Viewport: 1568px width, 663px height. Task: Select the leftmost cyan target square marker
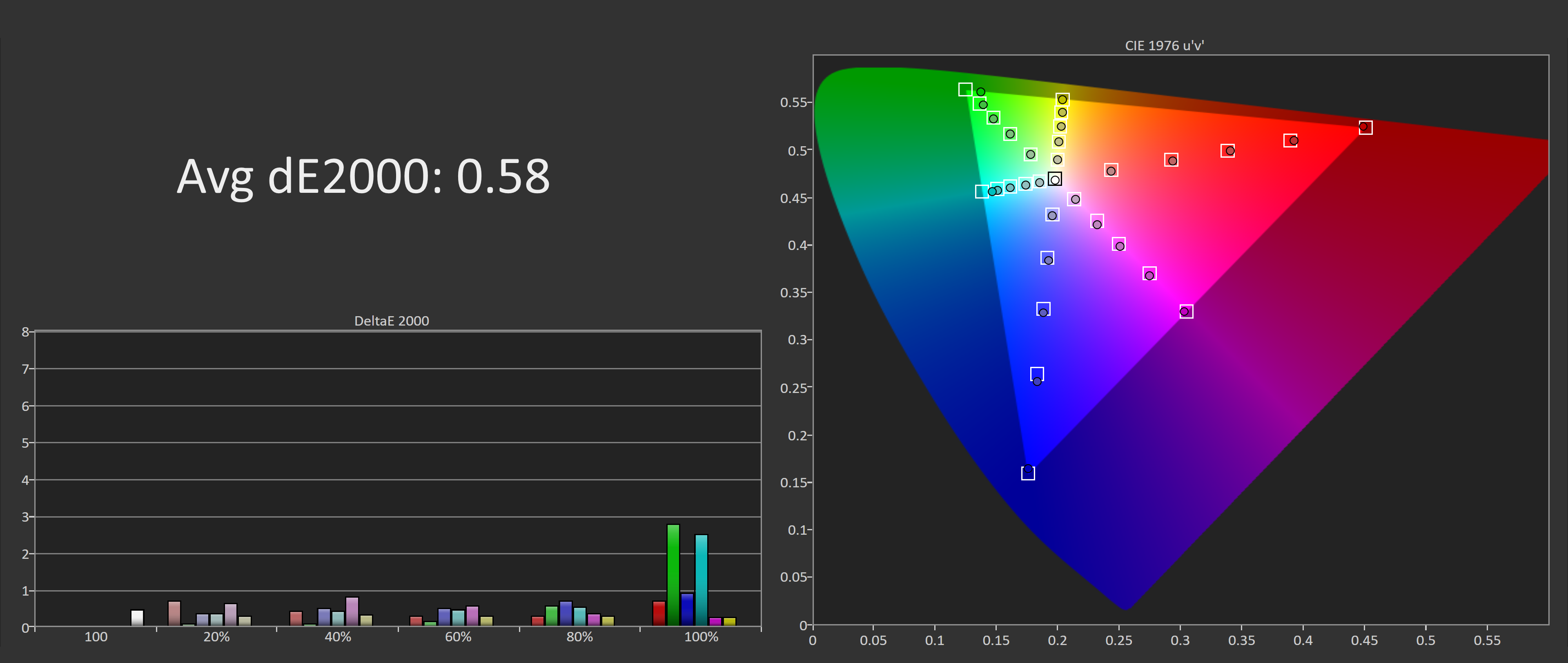(981, 192)
